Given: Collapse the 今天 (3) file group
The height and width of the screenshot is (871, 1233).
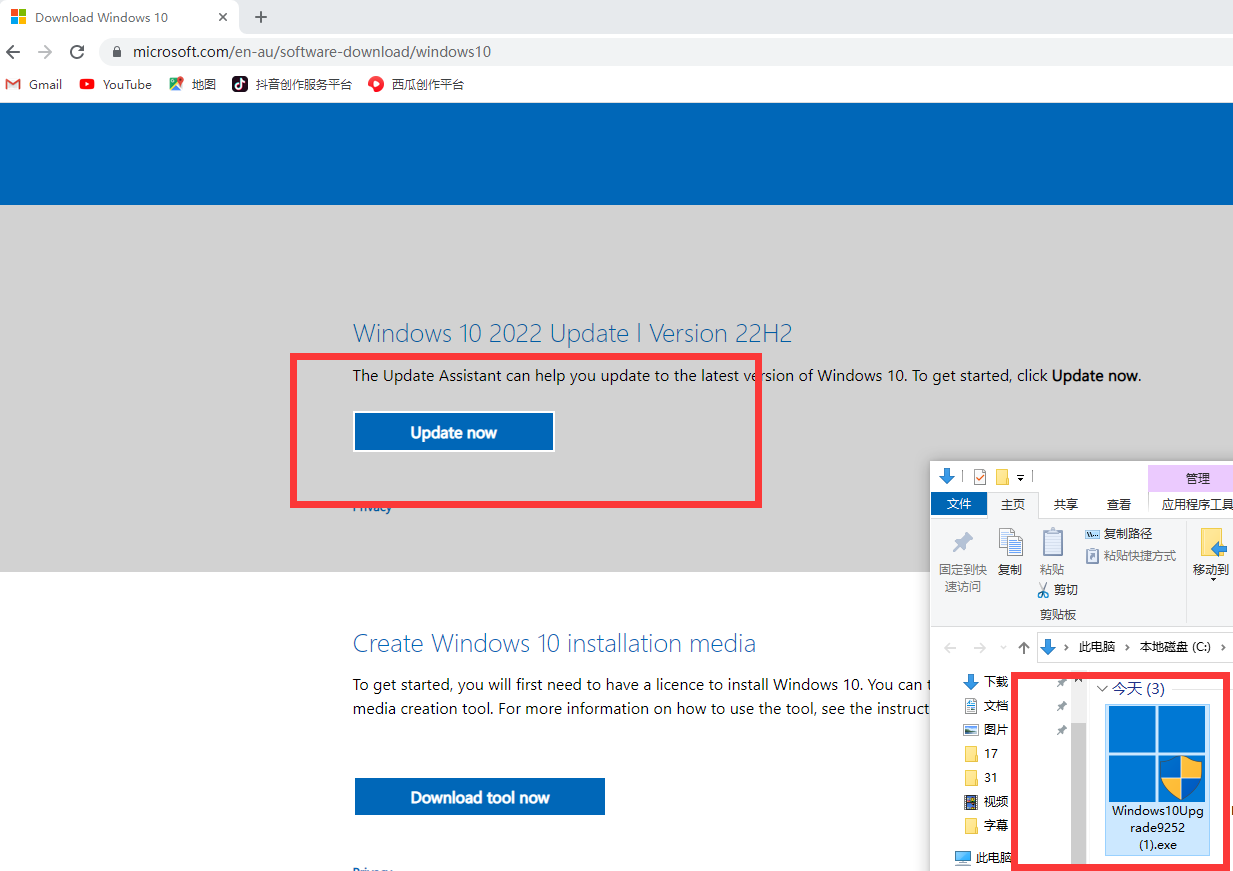Looking at the screenshot, I should click(1103, 689).
